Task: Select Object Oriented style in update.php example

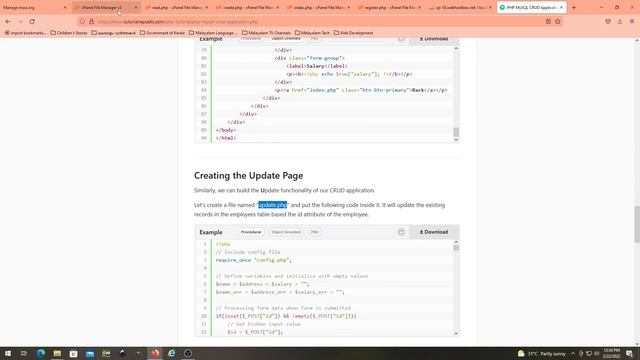Action: (286, 232)
